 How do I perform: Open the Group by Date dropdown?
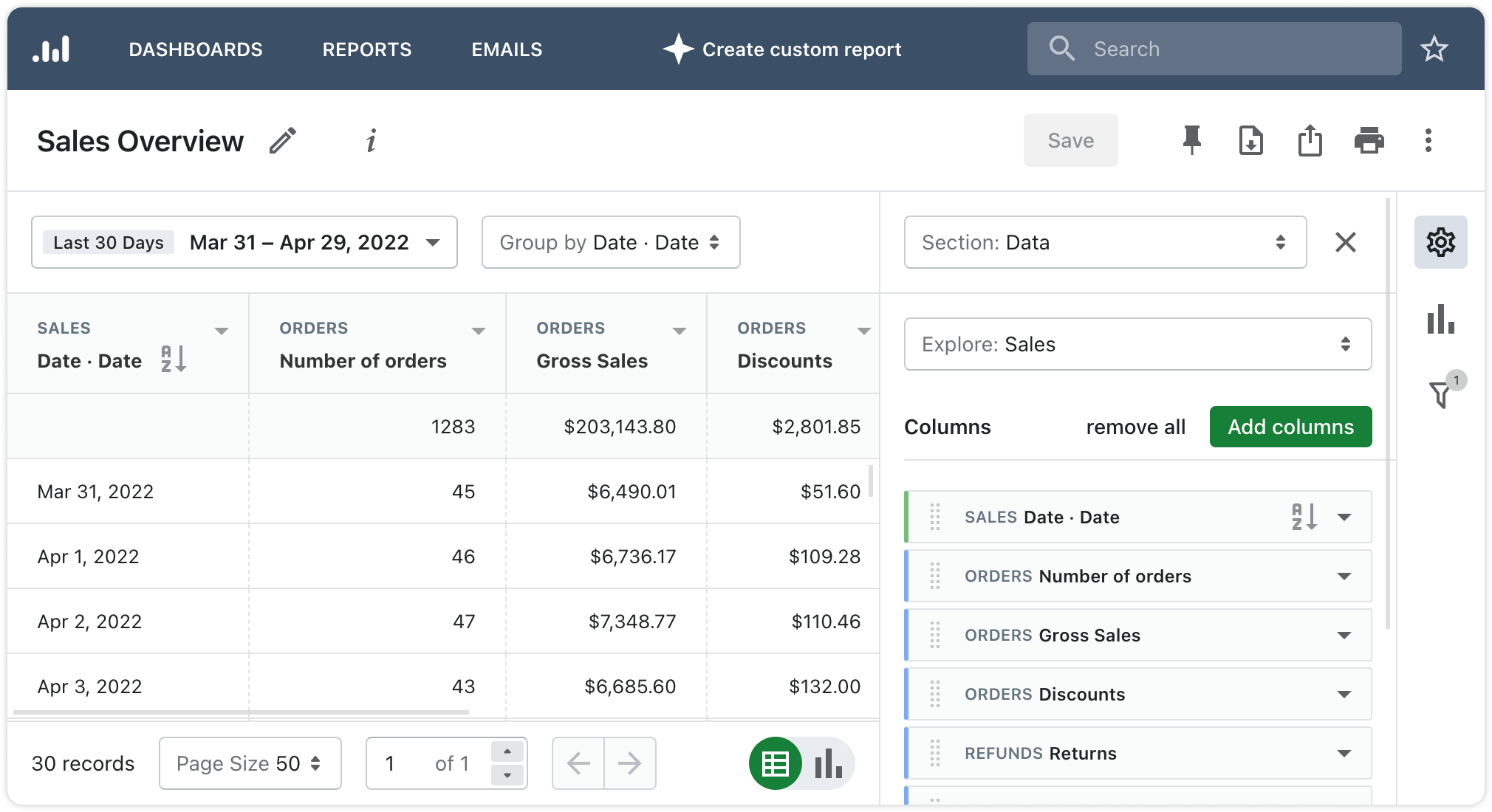610,242
